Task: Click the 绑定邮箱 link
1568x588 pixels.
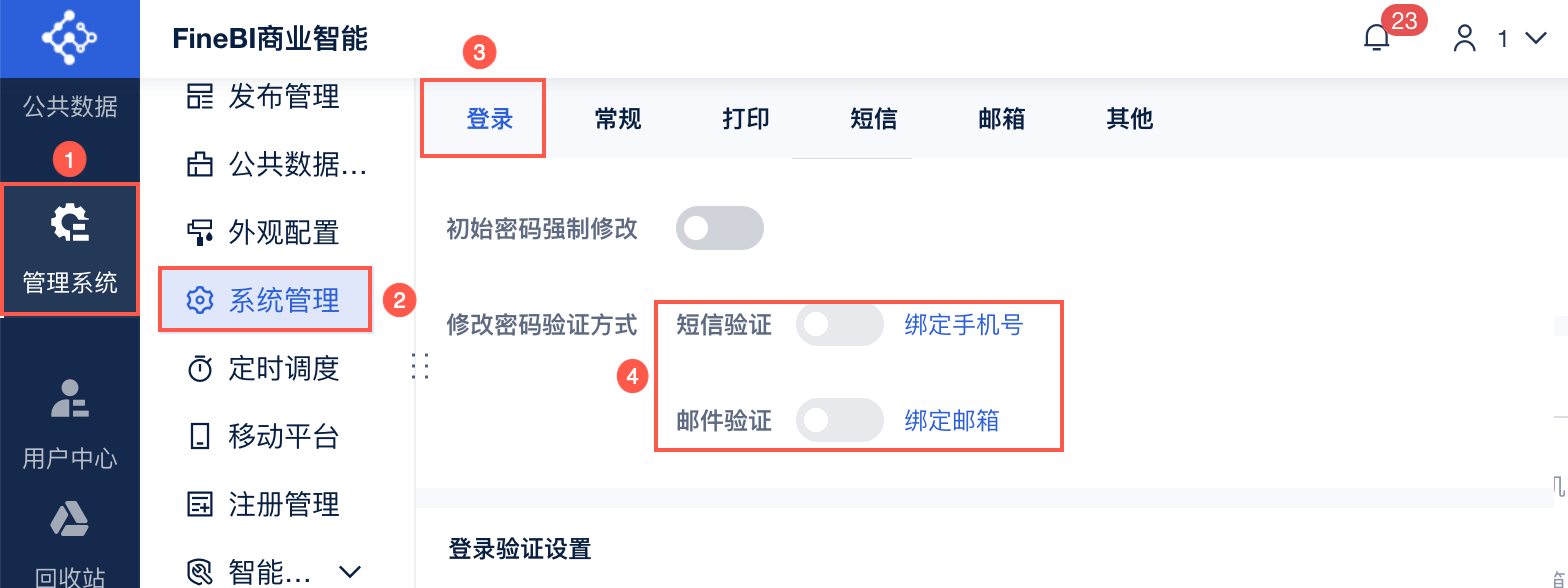Action: tap(952, 421)
